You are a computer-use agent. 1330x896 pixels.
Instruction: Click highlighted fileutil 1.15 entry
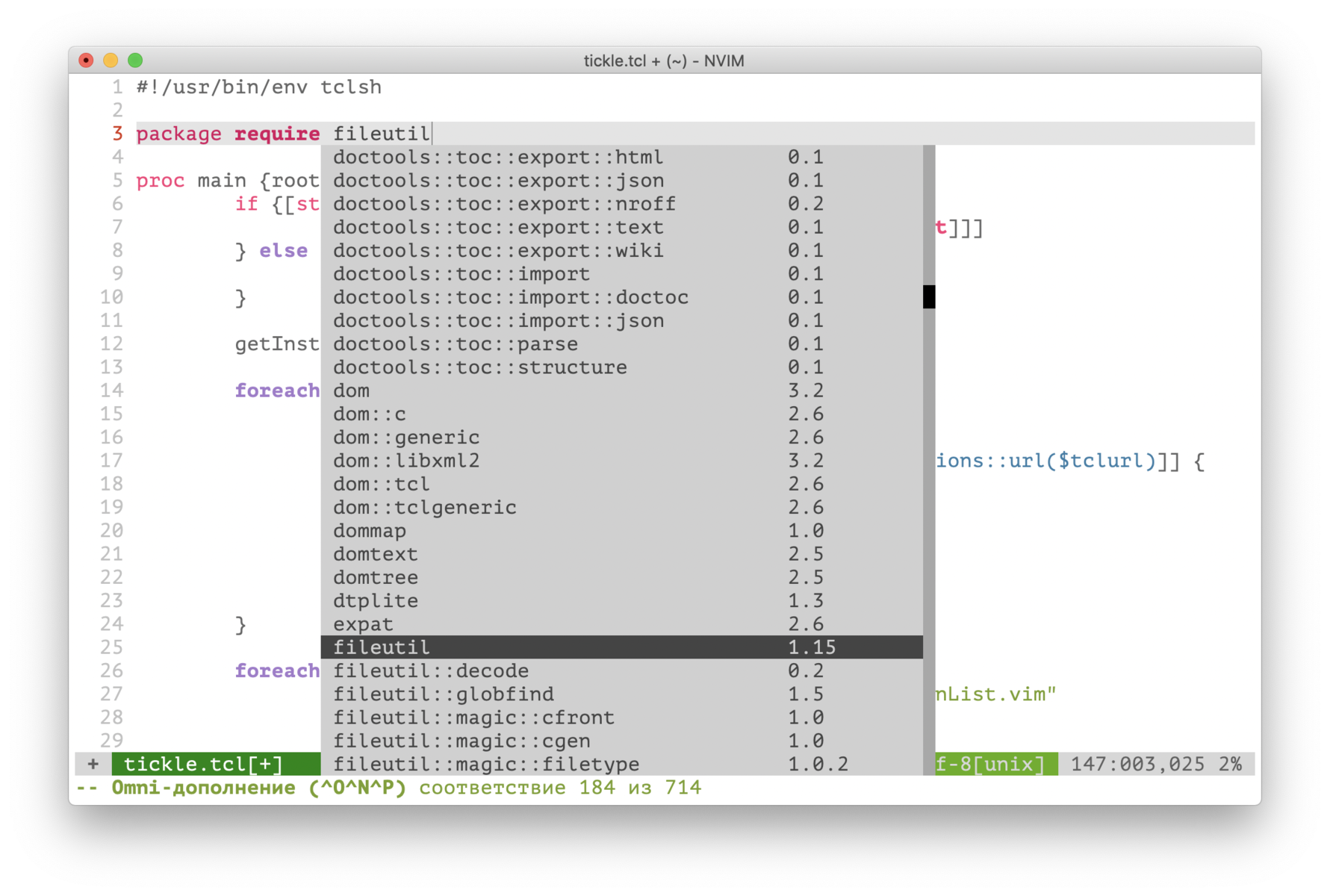point(622,647)
